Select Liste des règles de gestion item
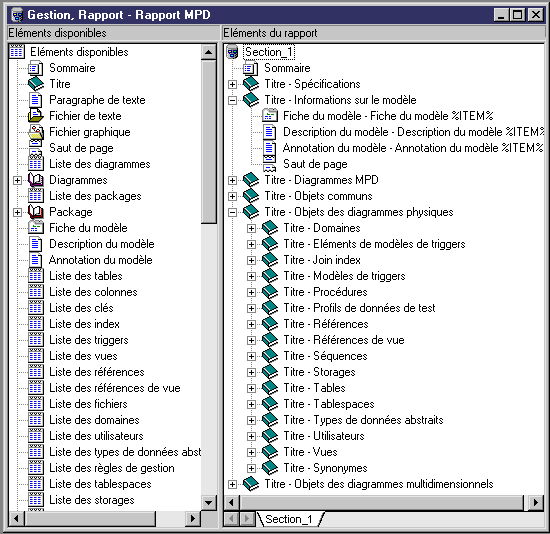550x534 pixels. coord(112,468)
